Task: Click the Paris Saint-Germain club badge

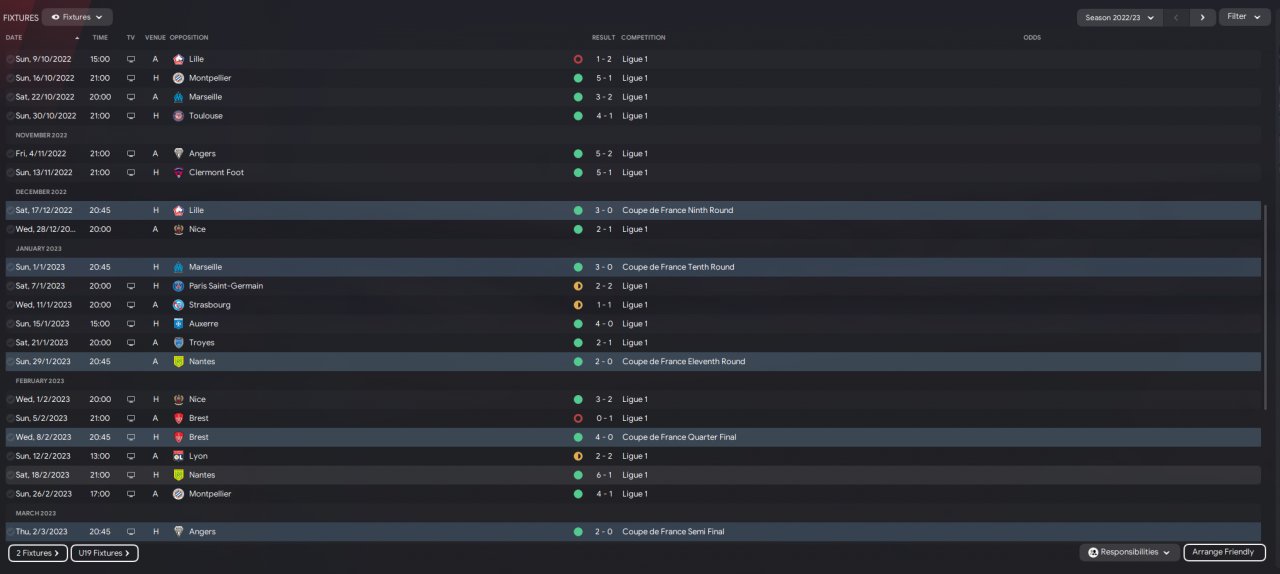Action: 178,286
